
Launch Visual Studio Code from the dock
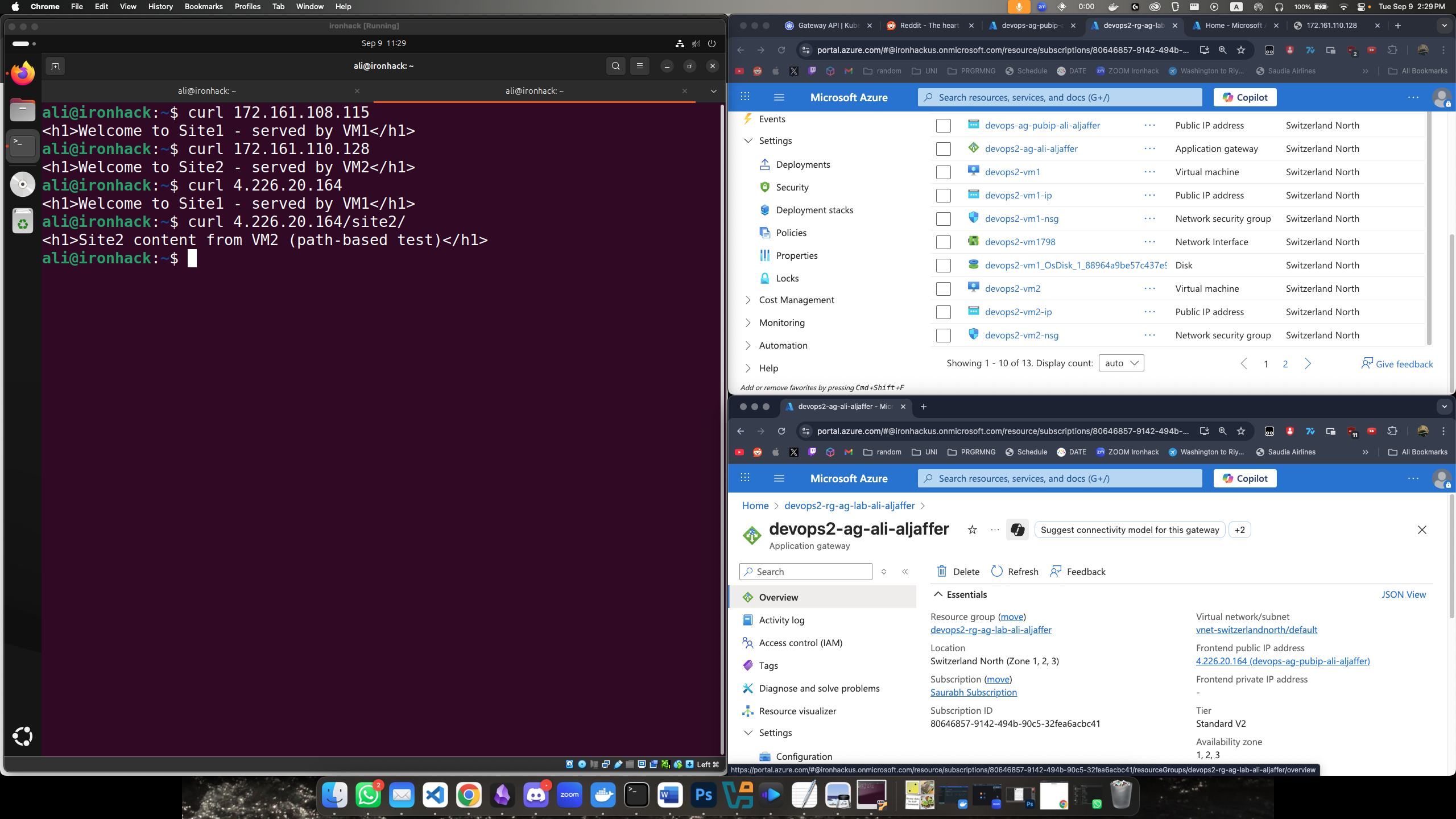(435, 795)
